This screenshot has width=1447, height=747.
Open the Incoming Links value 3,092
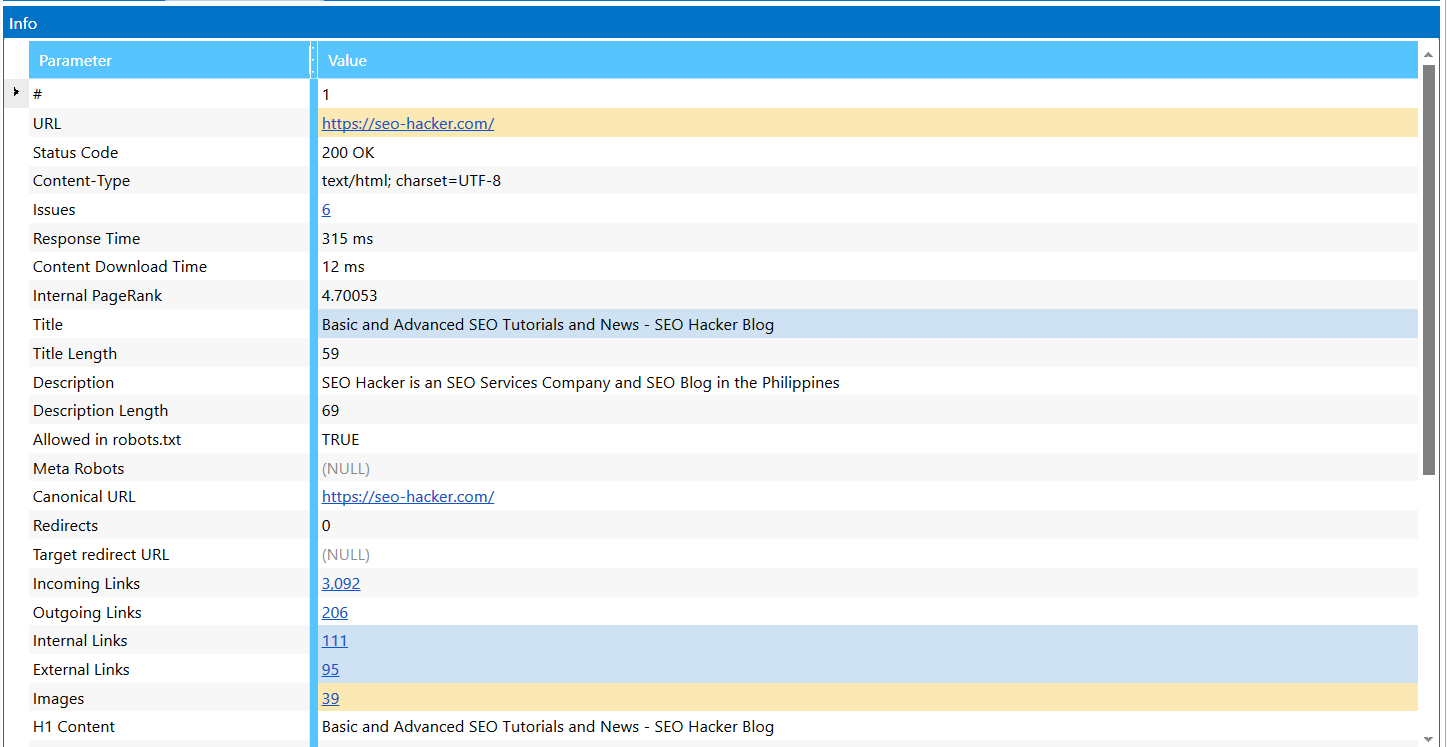click(x=340, y=584)
